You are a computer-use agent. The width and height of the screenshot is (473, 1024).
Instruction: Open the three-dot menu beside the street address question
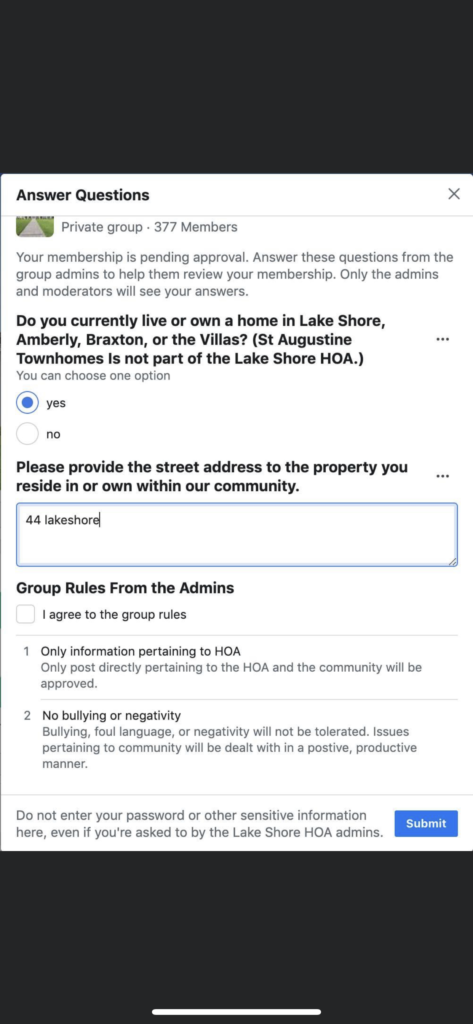pos(442,477)
